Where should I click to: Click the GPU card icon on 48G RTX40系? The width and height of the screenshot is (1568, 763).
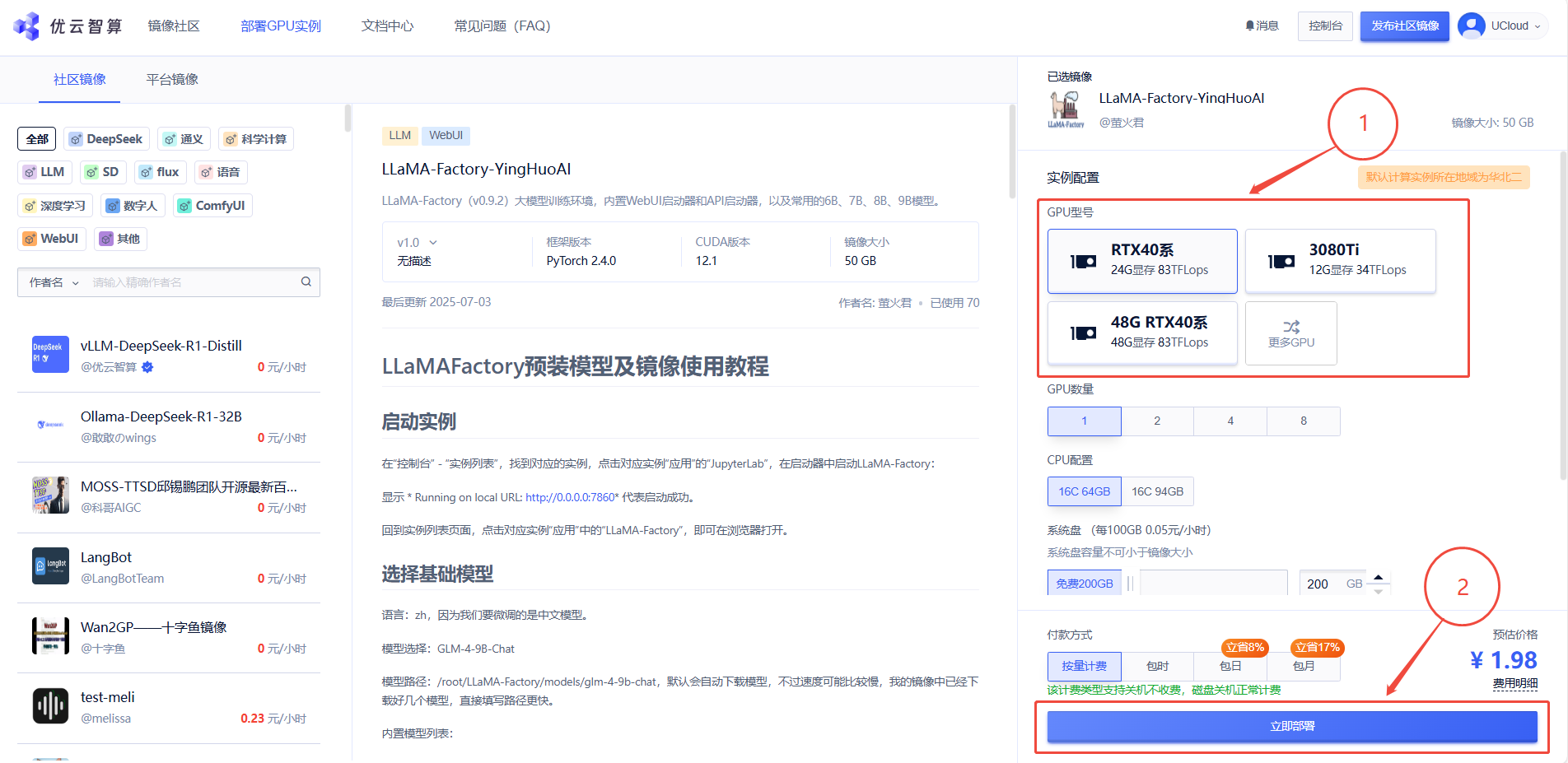pyautogui.click(x=1083, y=333)
